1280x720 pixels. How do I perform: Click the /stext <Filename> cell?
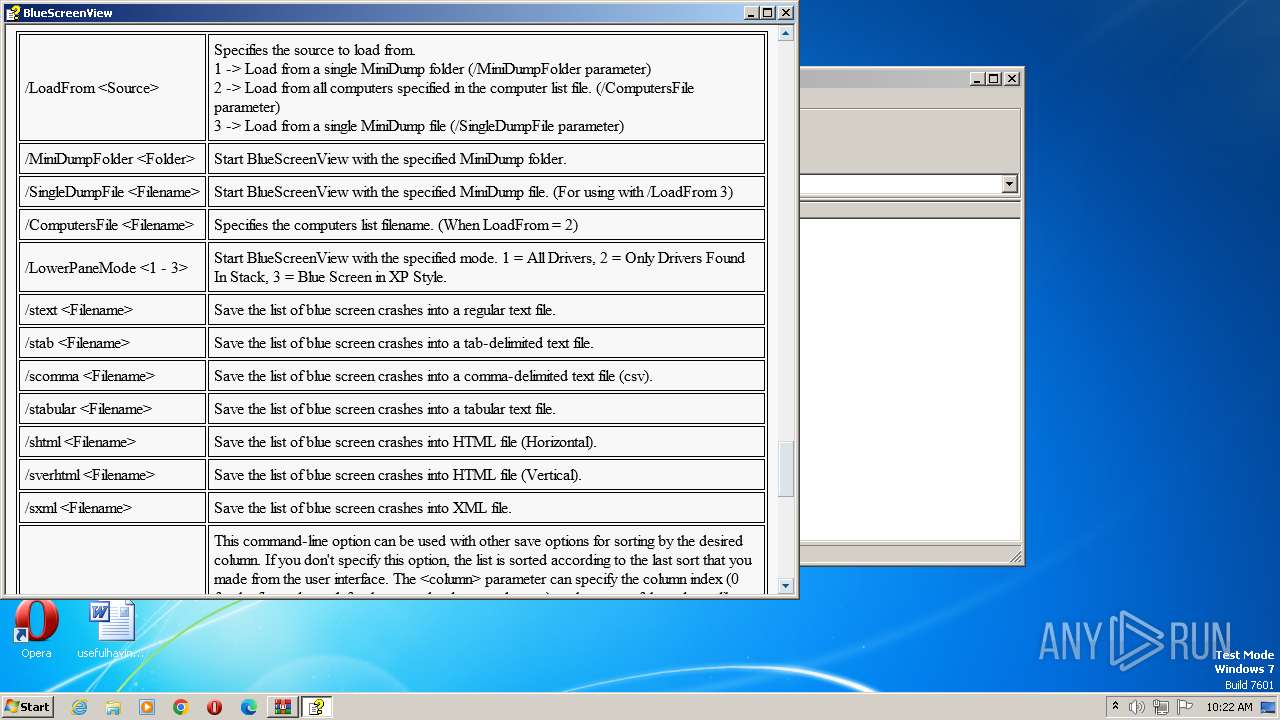pos(112,310)
